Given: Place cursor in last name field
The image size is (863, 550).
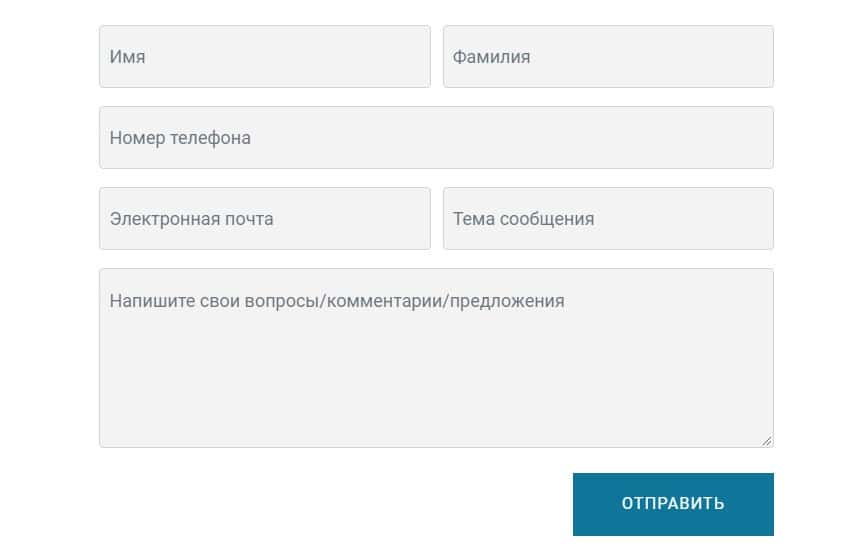Looking at the screenshot, I should 608,57.
